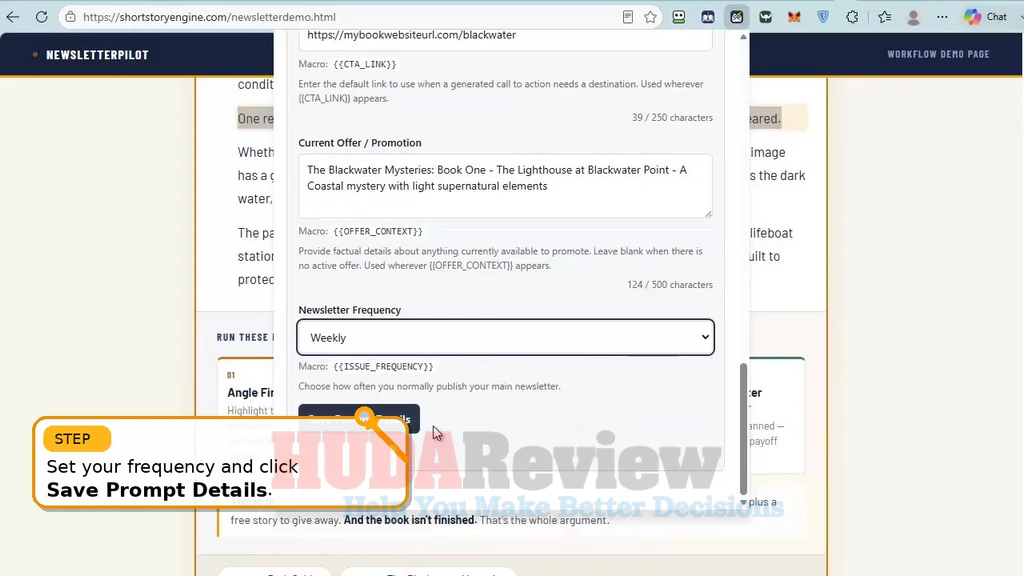Click the Save Prompt Details button
This screenshot has height=576, width=1024.
pyautogui.click(x=359, y=419)
